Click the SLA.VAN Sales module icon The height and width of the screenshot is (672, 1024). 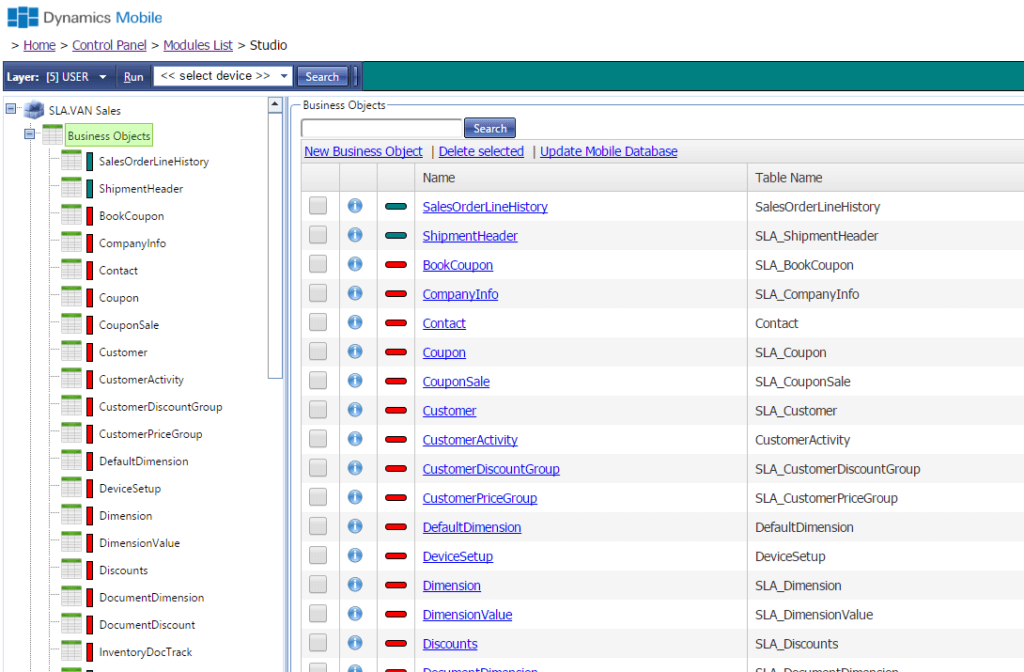(34, 110)
